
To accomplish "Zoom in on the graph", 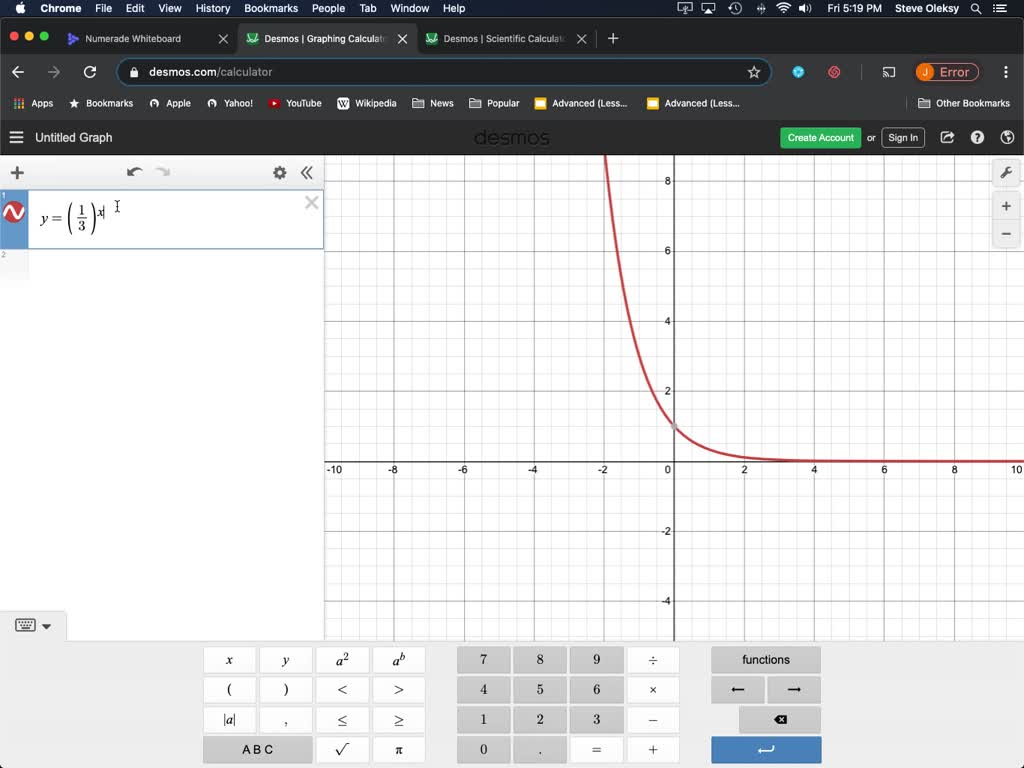I will (1006, 206).
